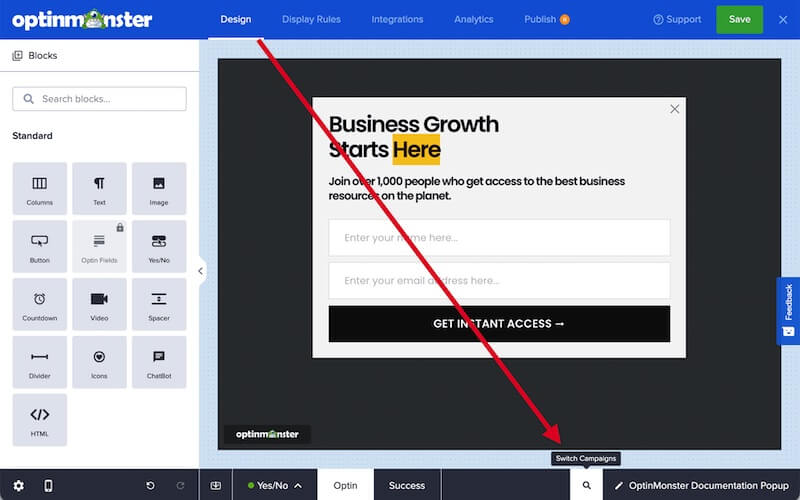This screenshot has width=800, height=500.
Task: Add an HTML block
Action: (40, 419)
